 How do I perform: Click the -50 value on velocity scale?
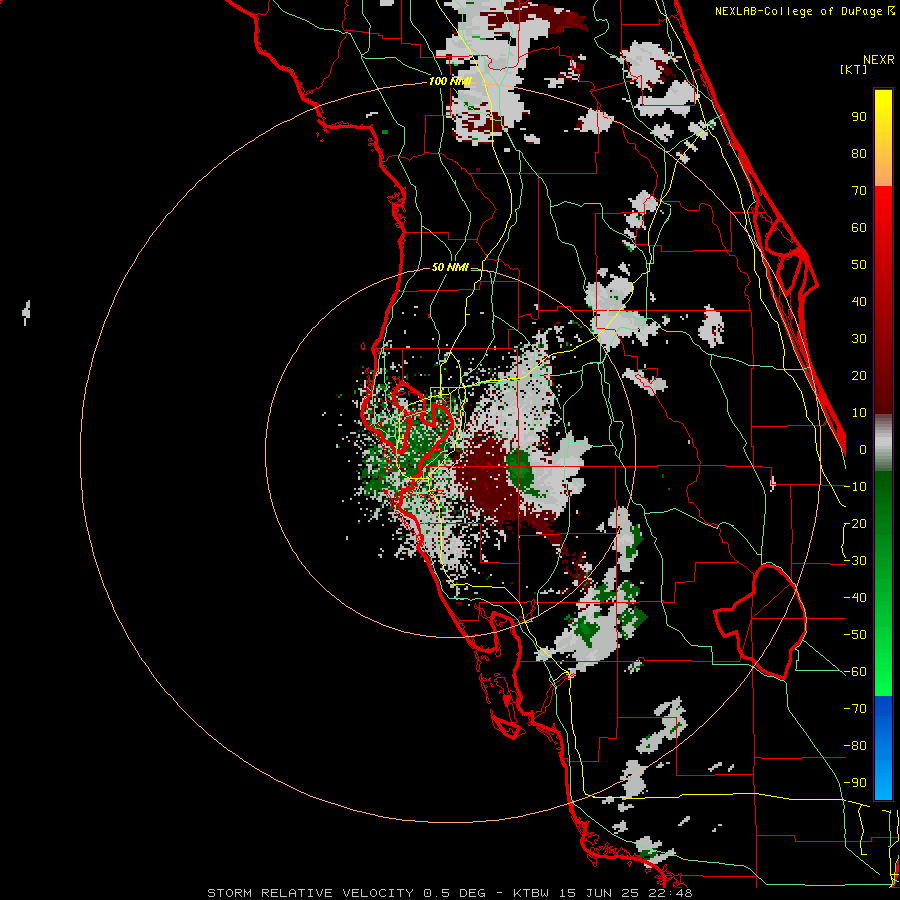pyautogui.click(x=855, y=635)
